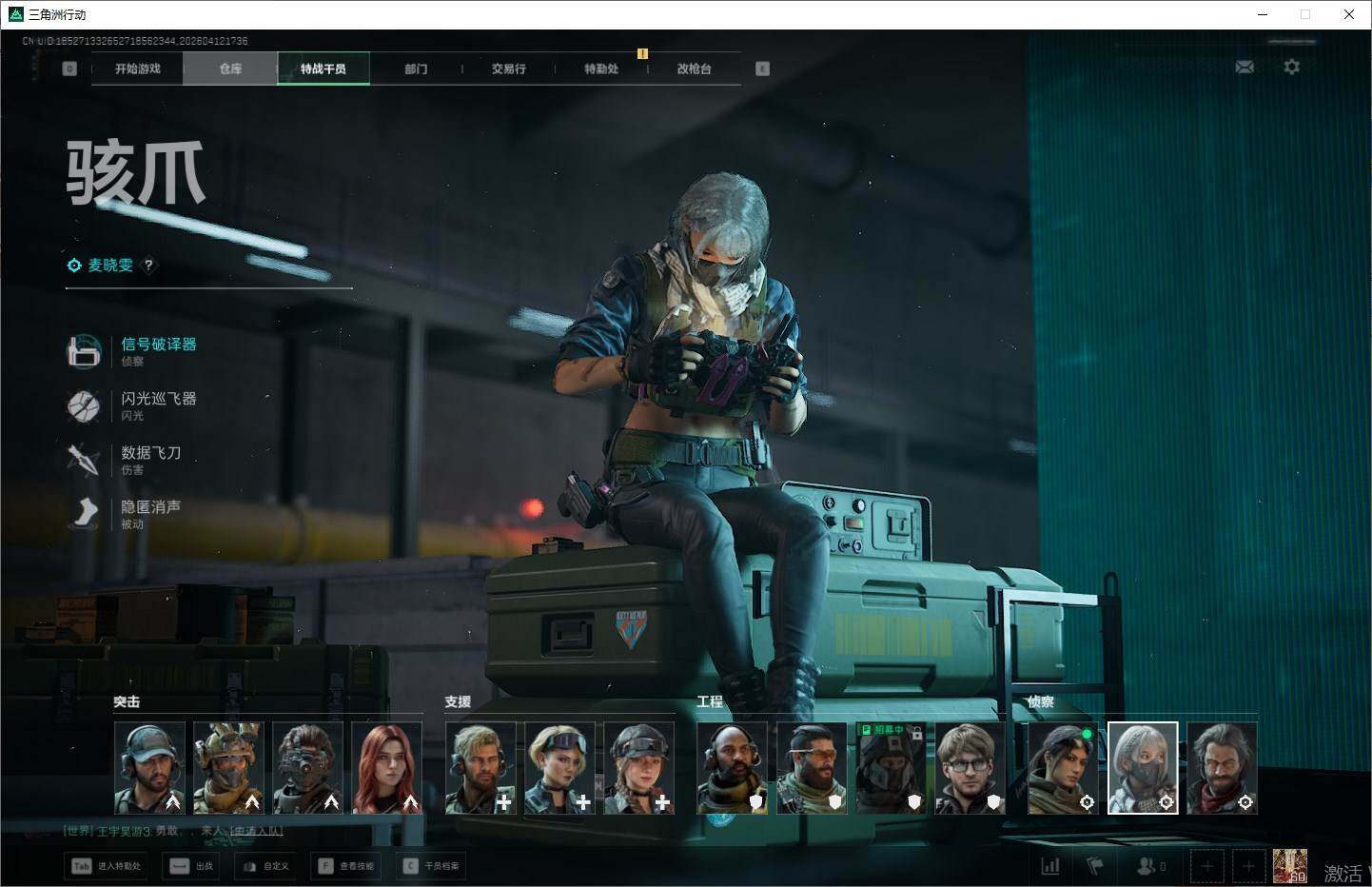Image resolution: width=1372 pixels, height=887 pixels.
Task: Select the 信号破译器 skill icon
Action: pyautogui.click(x=84, y=351)
